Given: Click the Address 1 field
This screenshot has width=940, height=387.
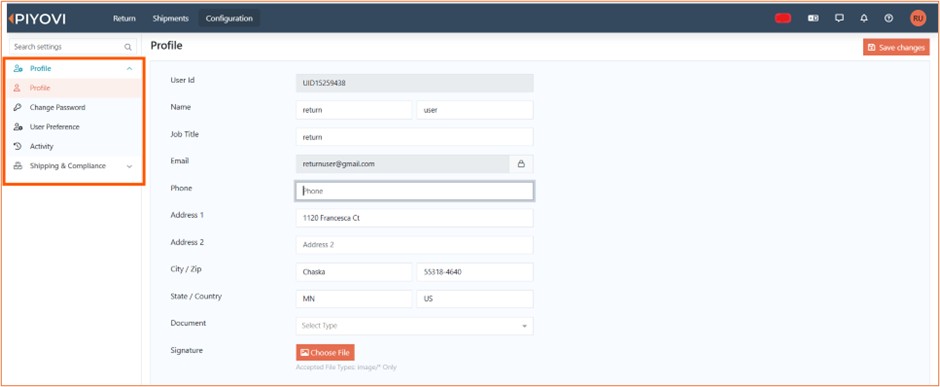Looking at the screenshot, I should point(414,218).
